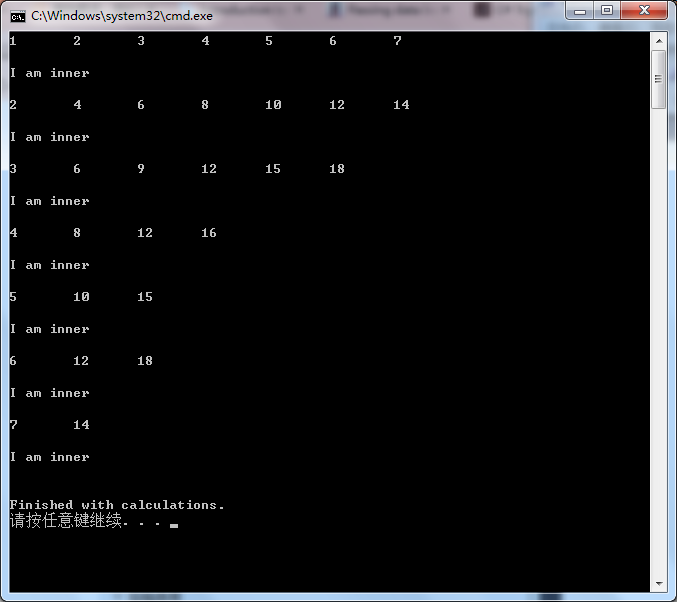Image resolution: width=677 pixels, height=602 pixels.
Task: Click the number 16 in the row starting with 4
Action: point(209,233)
